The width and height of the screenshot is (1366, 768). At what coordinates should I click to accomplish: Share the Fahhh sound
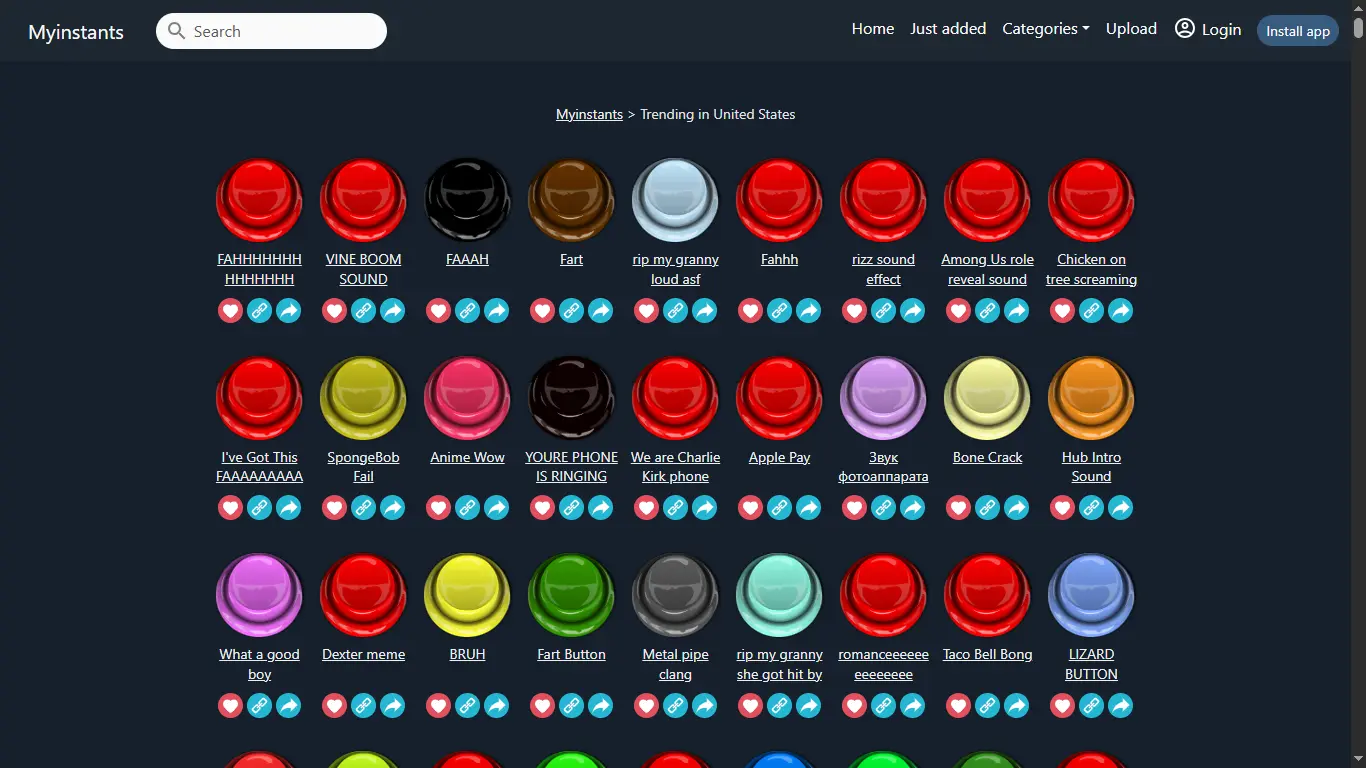[x=808, y=311]
